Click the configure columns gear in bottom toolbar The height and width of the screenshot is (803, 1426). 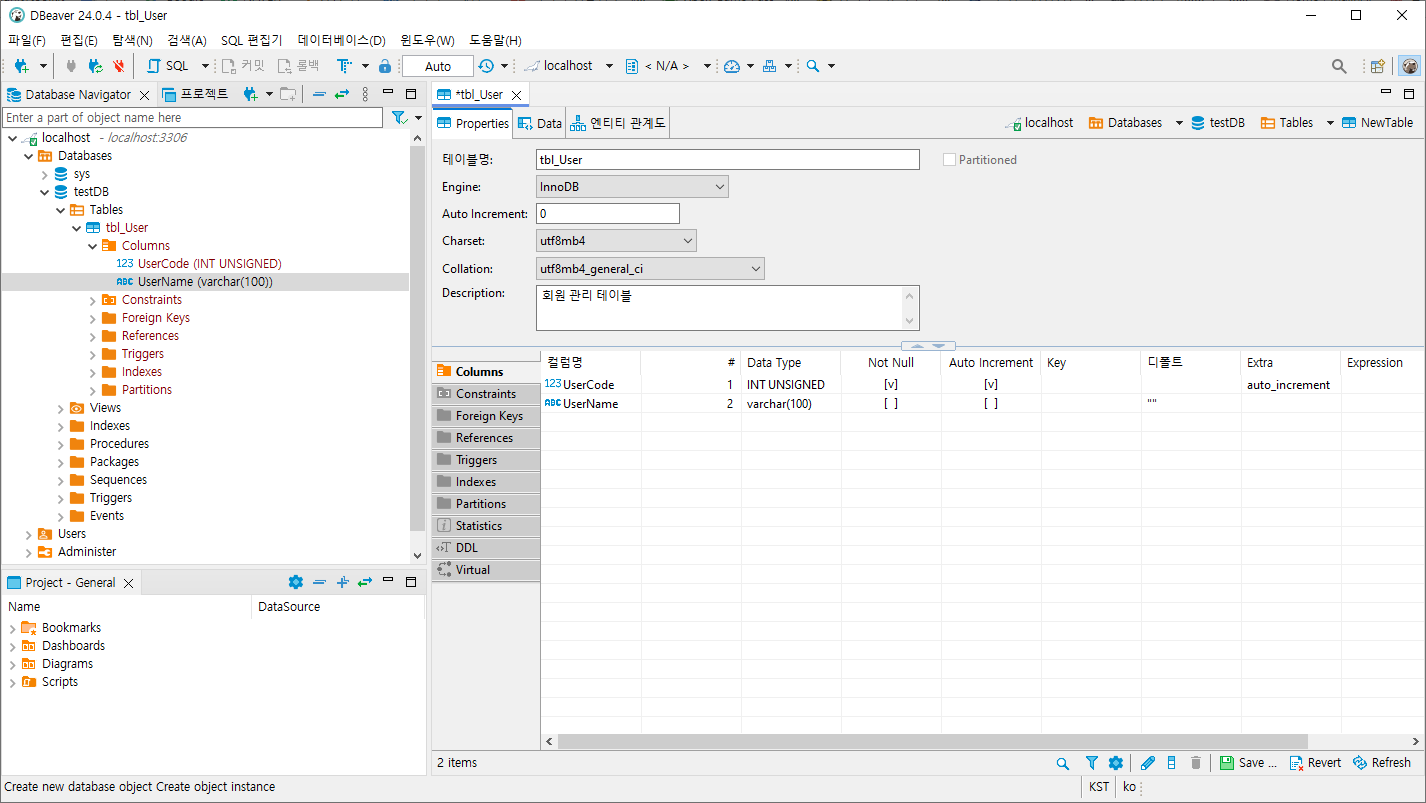coord(1116,763)
